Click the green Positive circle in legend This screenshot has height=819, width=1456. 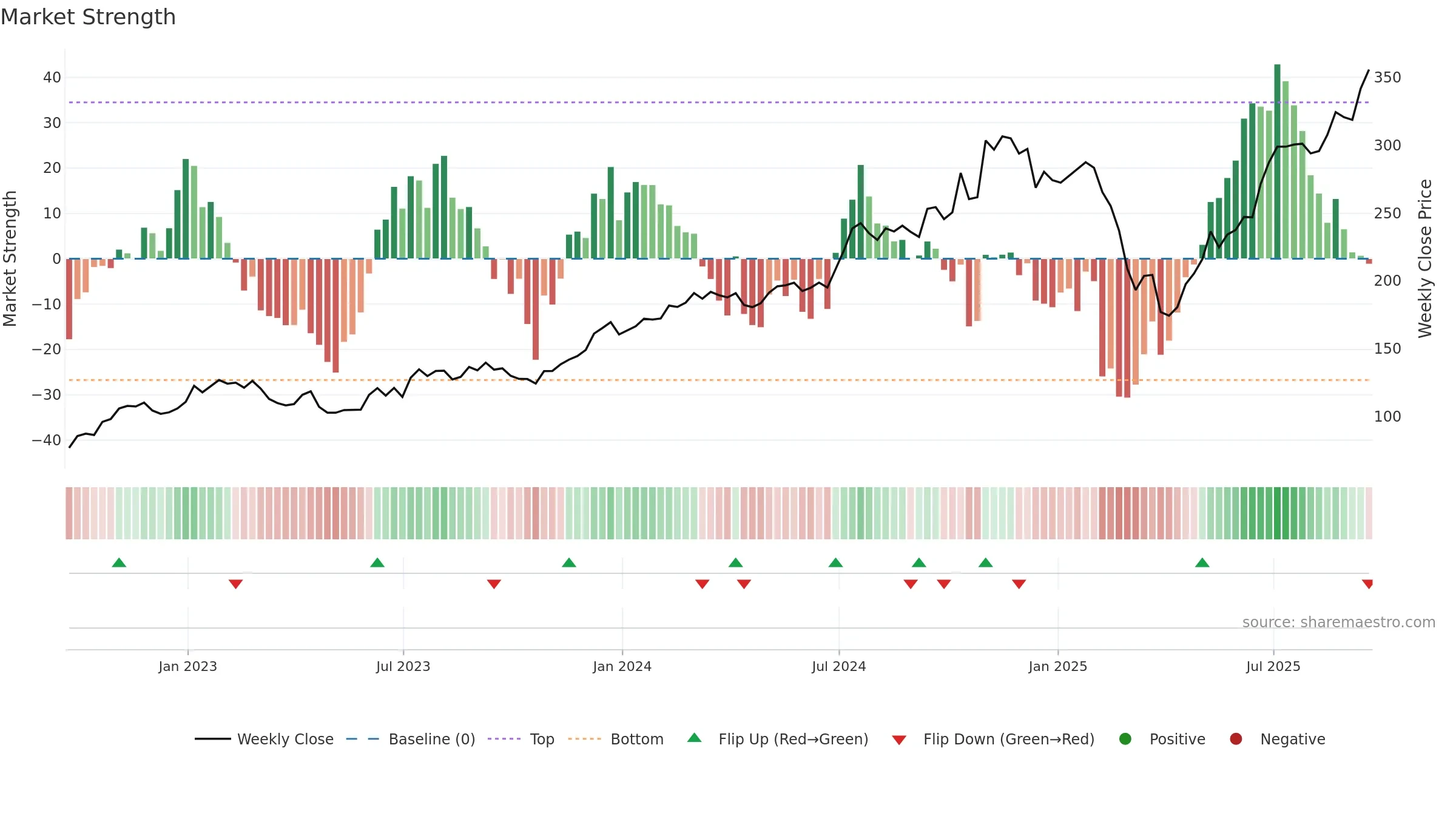[1125, 739]
